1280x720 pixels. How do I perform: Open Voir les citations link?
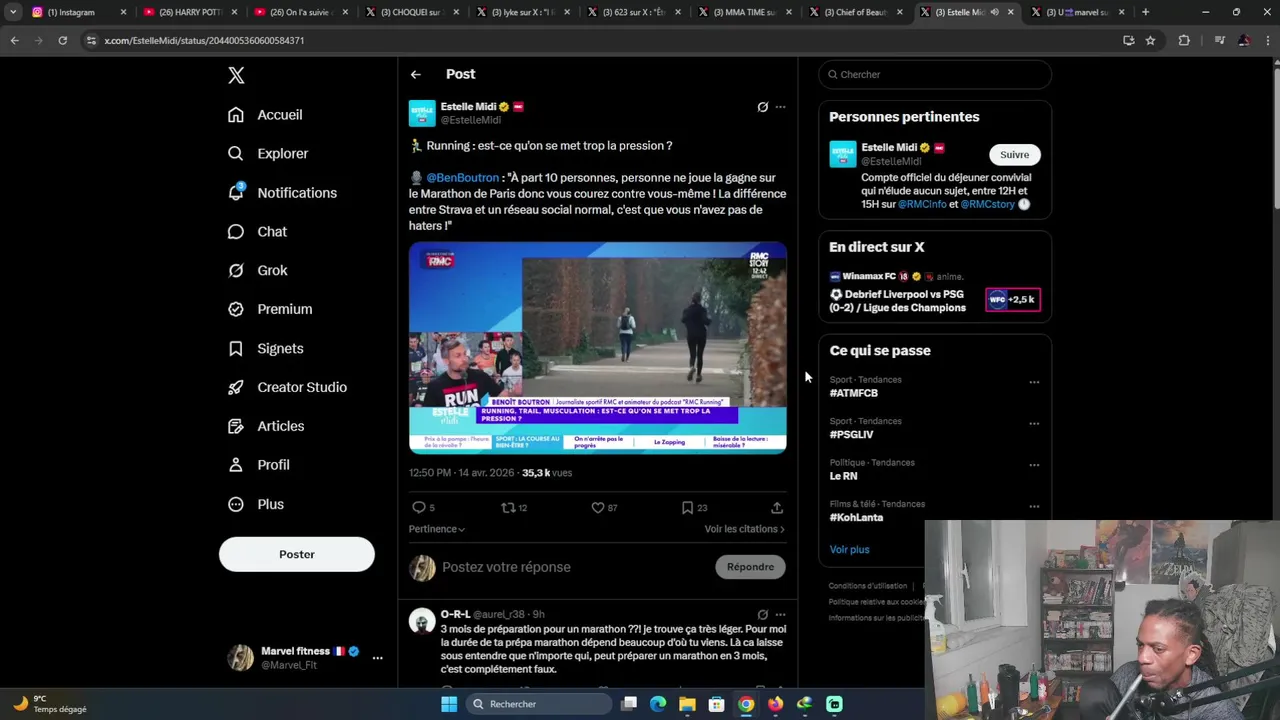(x=745, y=529)
